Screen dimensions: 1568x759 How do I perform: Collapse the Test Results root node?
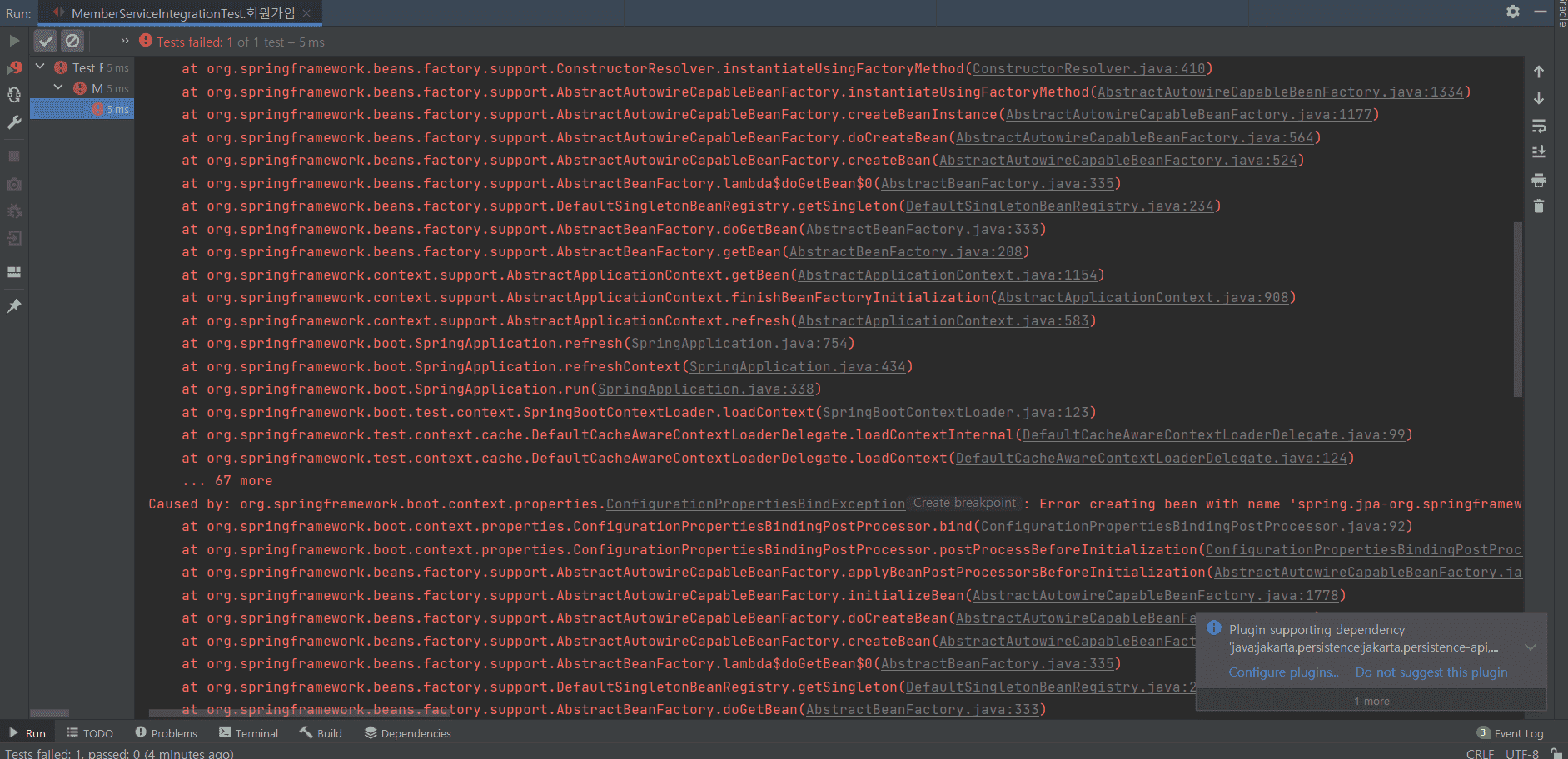pyautogui.click(x=40, y=67)
